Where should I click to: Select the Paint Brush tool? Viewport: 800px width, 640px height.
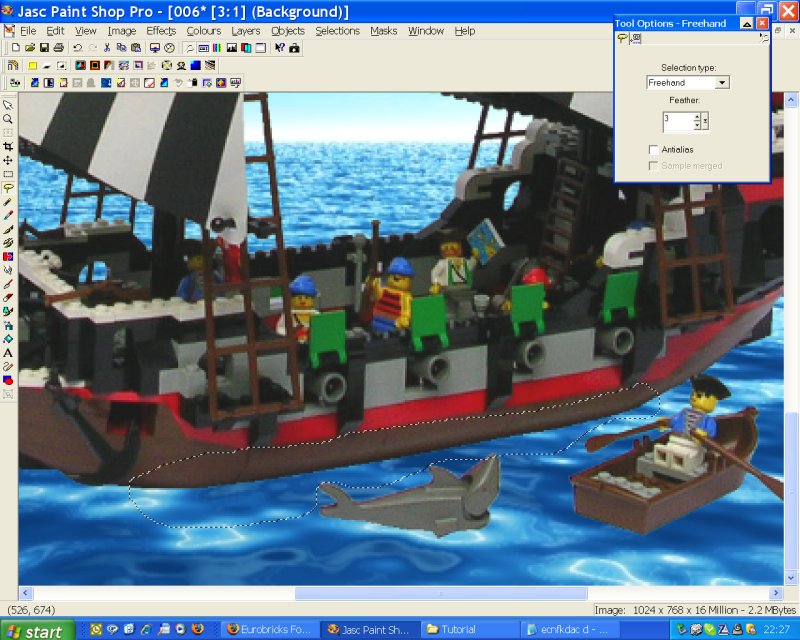pos(8,229)
